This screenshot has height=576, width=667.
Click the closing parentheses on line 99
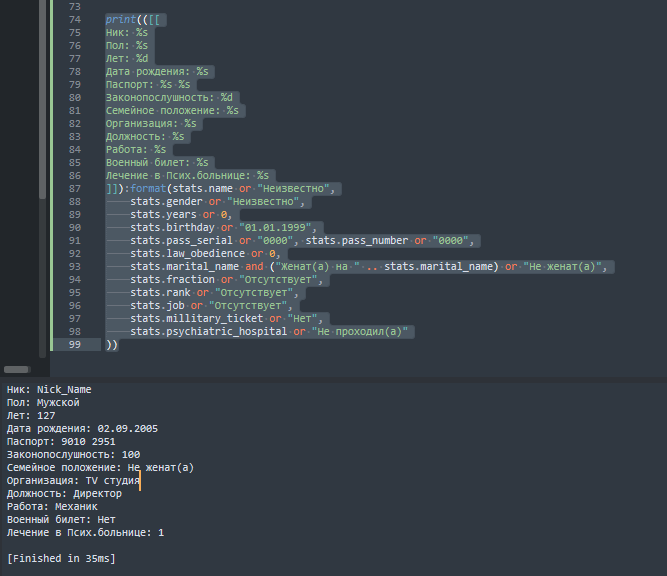[111, 344]
